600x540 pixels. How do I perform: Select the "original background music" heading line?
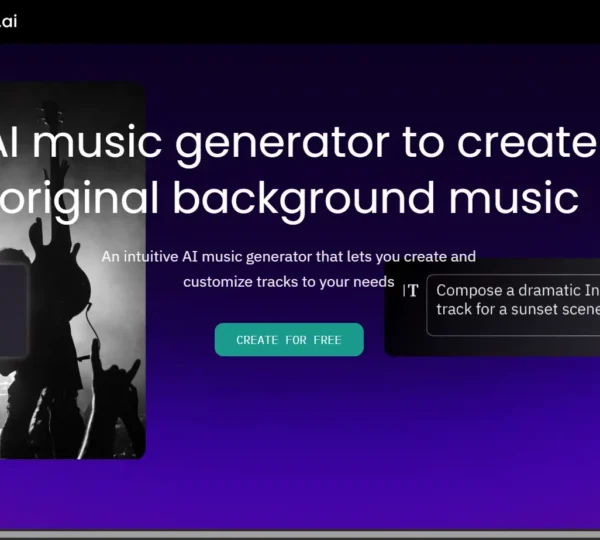click(x=290, y=198)
